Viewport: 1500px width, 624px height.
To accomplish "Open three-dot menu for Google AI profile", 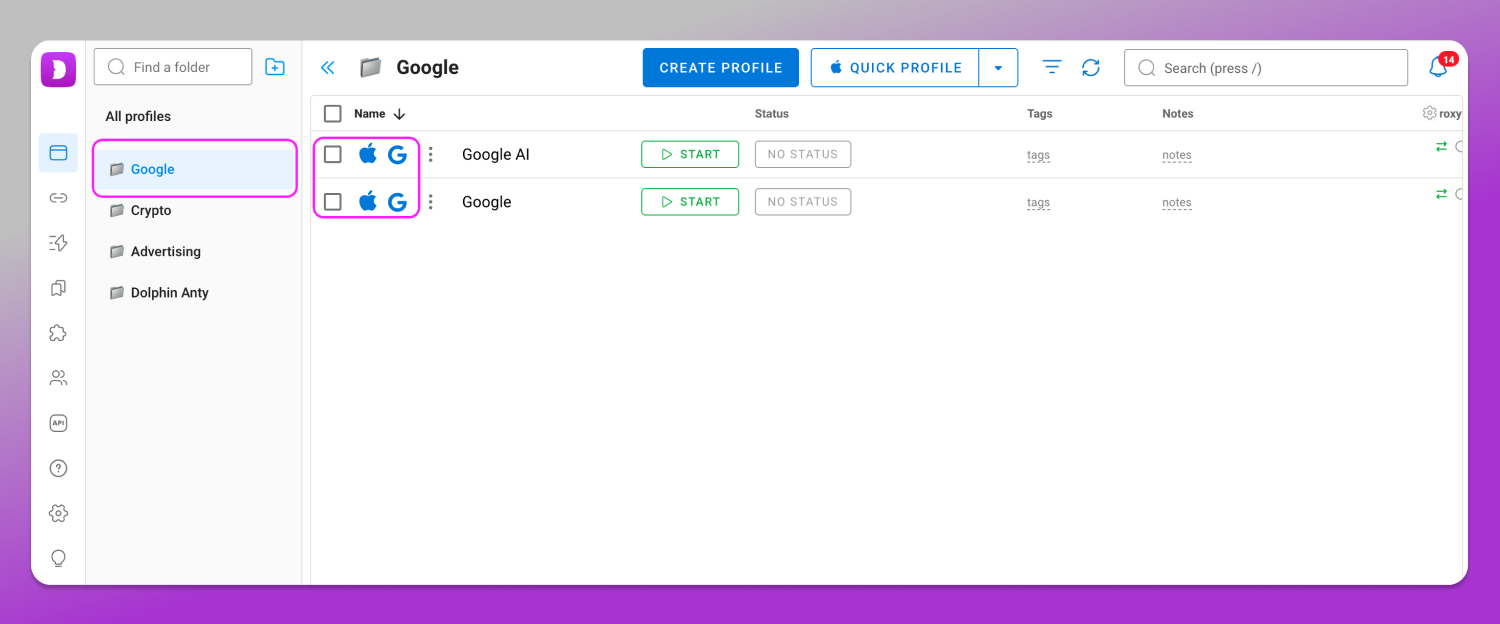I will [431, 154].
